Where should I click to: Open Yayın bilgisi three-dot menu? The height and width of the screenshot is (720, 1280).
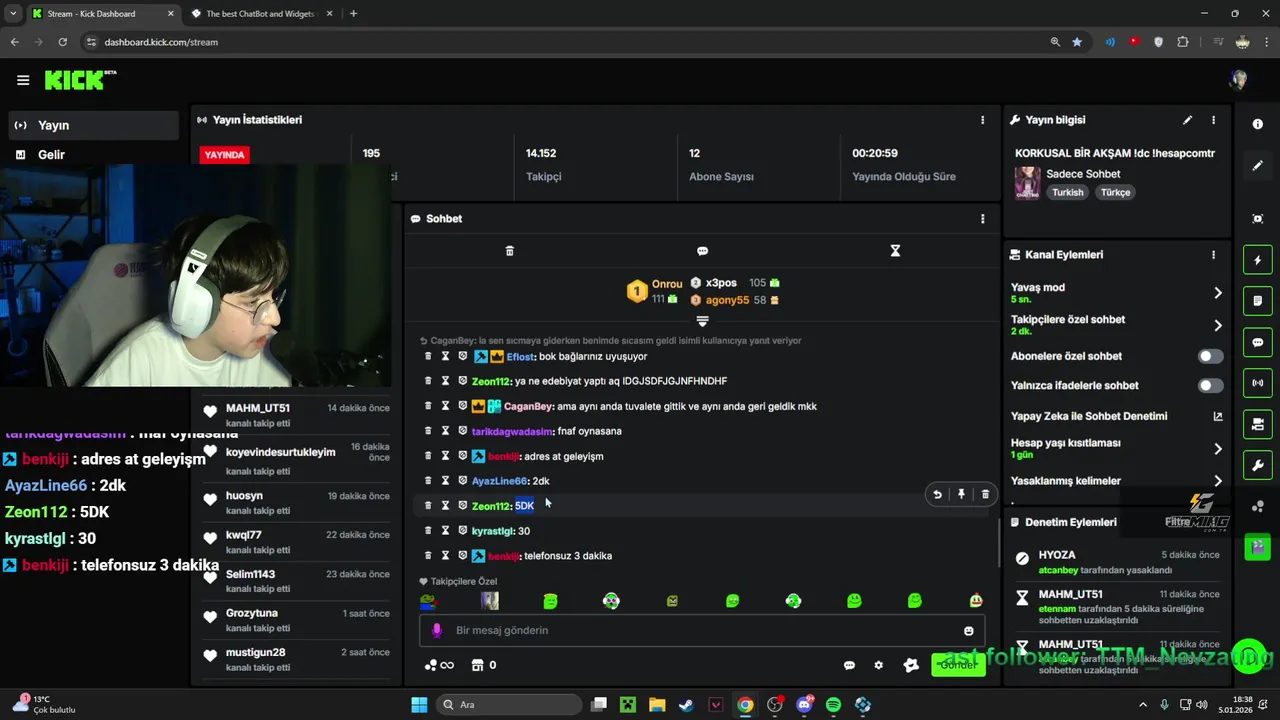(x=1213, y=120)
